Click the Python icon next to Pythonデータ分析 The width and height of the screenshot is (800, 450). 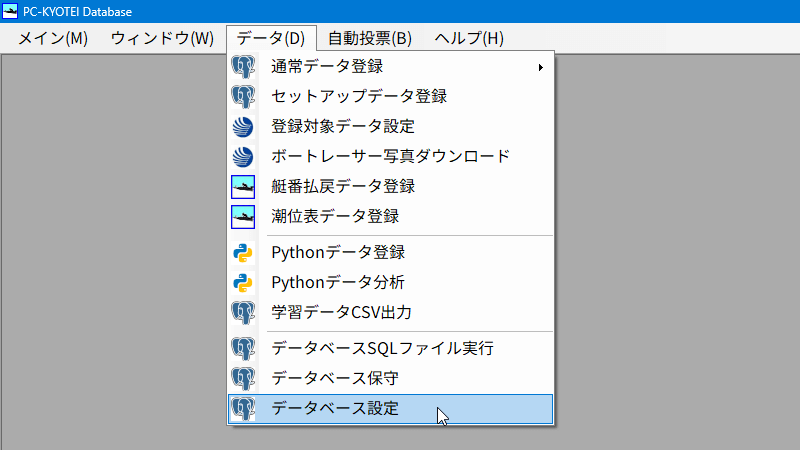click(x=243, y=283)
